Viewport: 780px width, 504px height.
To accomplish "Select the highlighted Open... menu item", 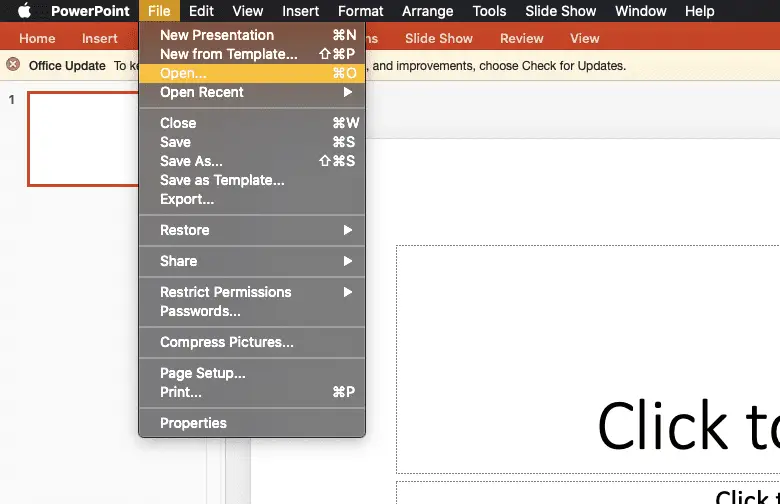I will click(252, 73).
